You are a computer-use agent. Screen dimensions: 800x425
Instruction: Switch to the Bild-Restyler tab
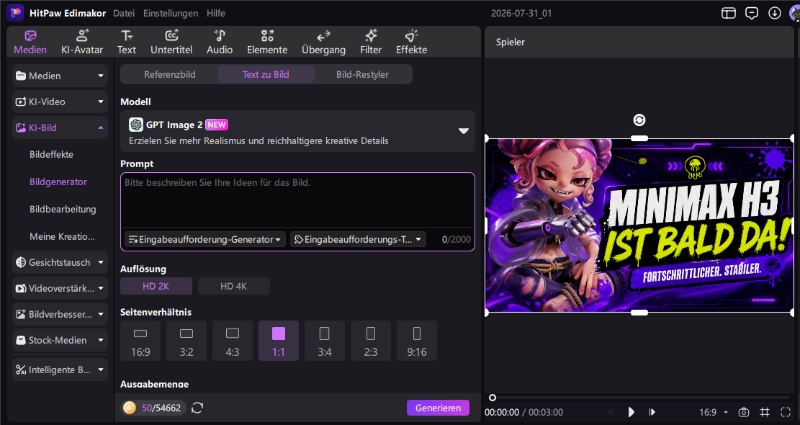(x=362, y=74)
